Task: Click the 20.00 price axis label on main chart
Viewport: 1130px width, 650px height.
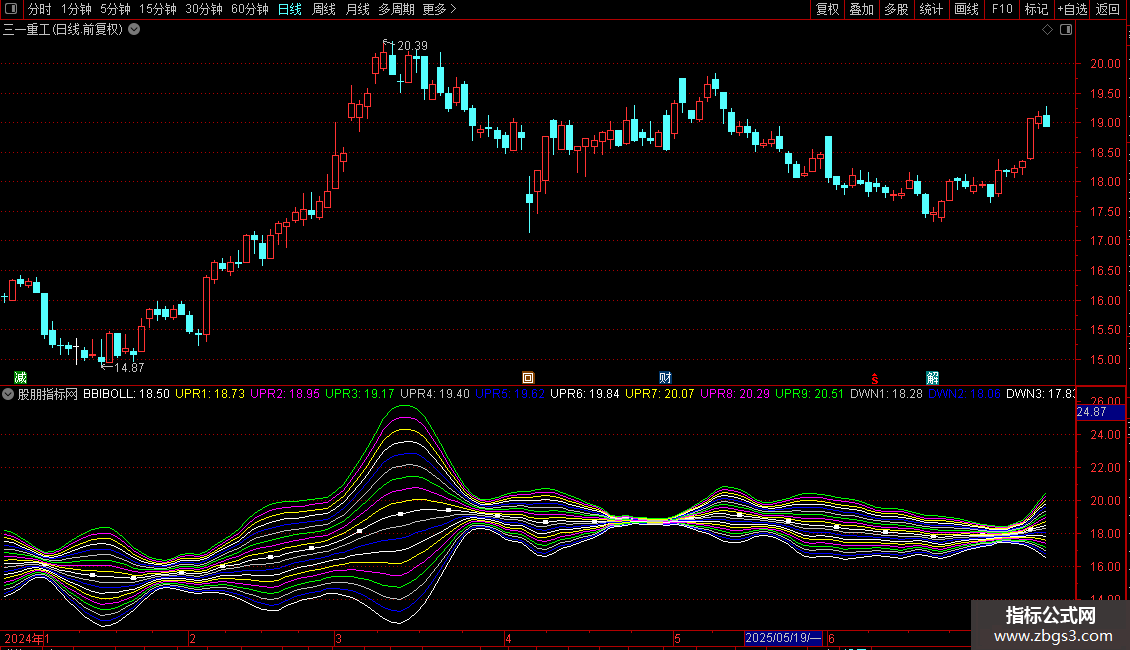Action: coord(1105,63)
